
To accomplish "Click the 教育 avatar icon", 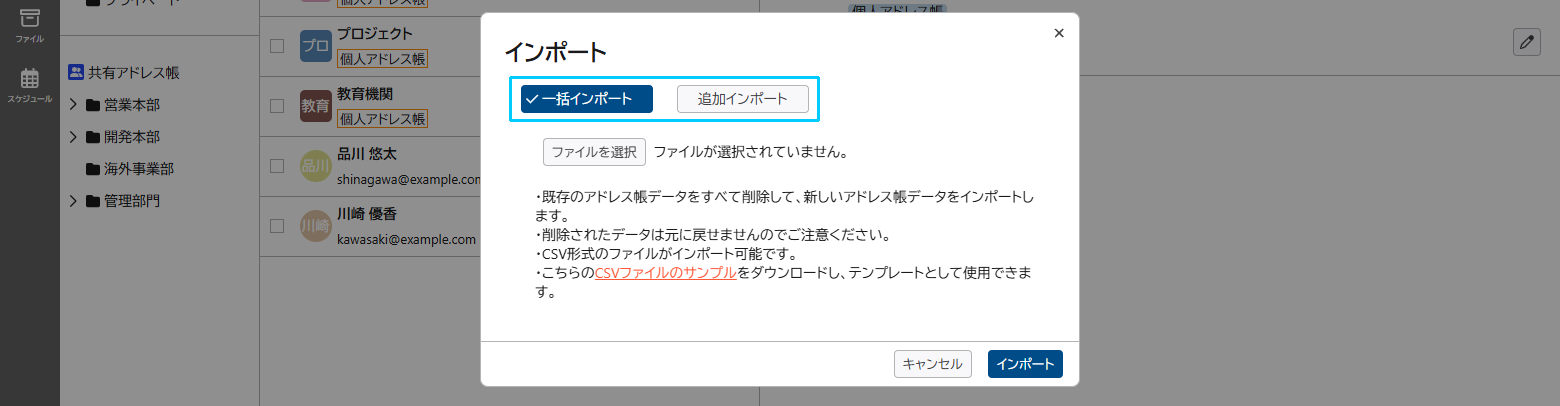I will point(315,106).
